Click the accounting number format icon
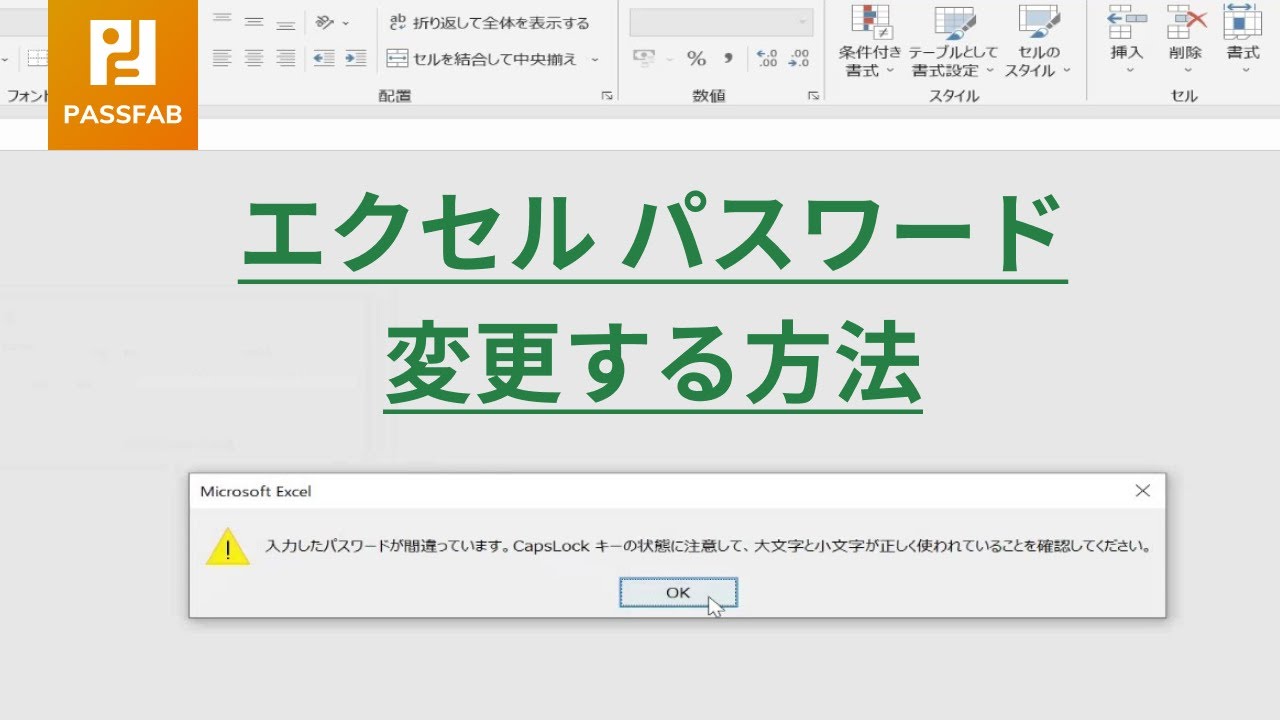1280x720 pixels. pyautogui.click(x=644, y=59)
